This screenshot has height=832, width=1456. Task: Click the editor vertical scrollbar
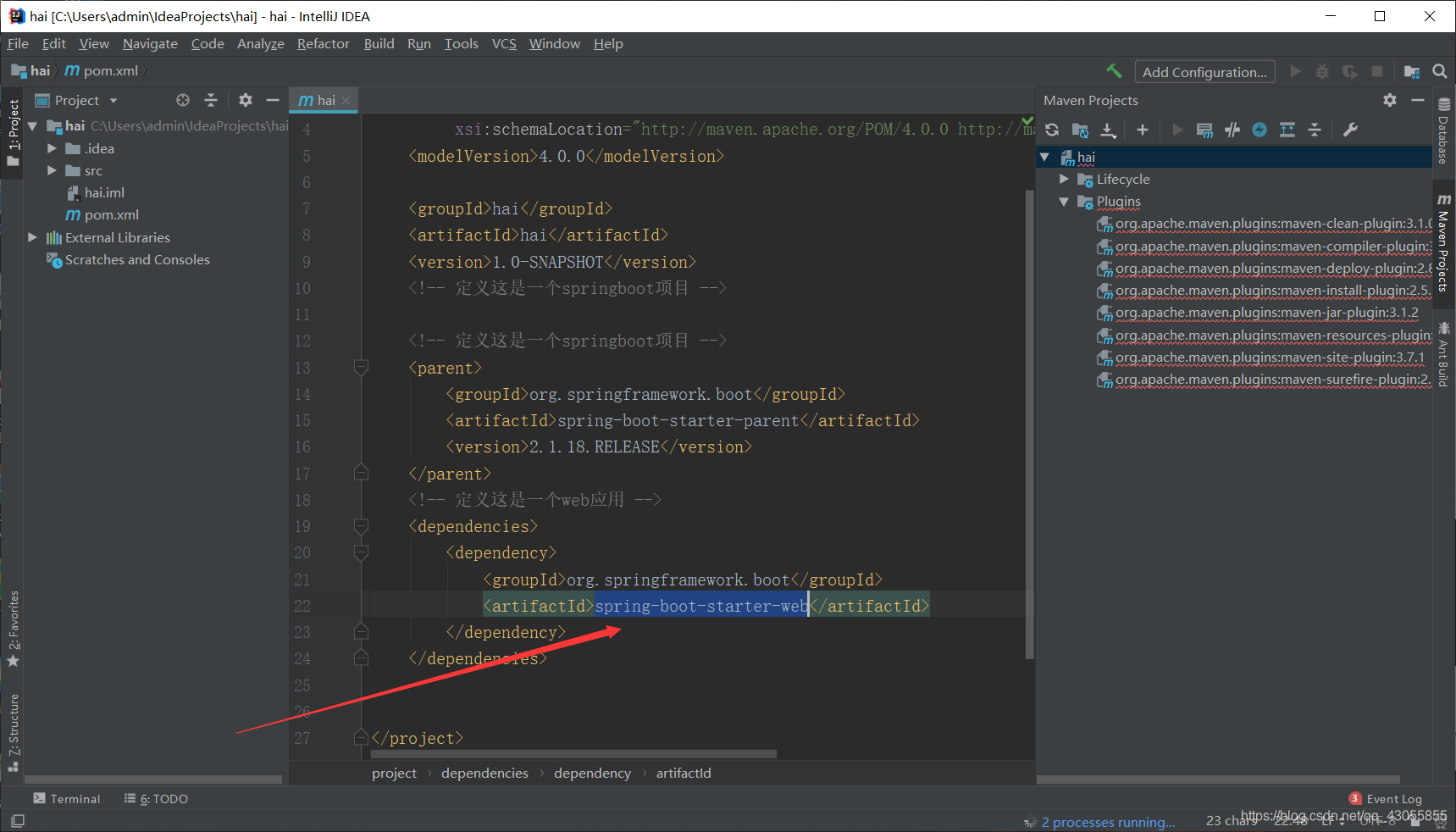(1030, 424)
